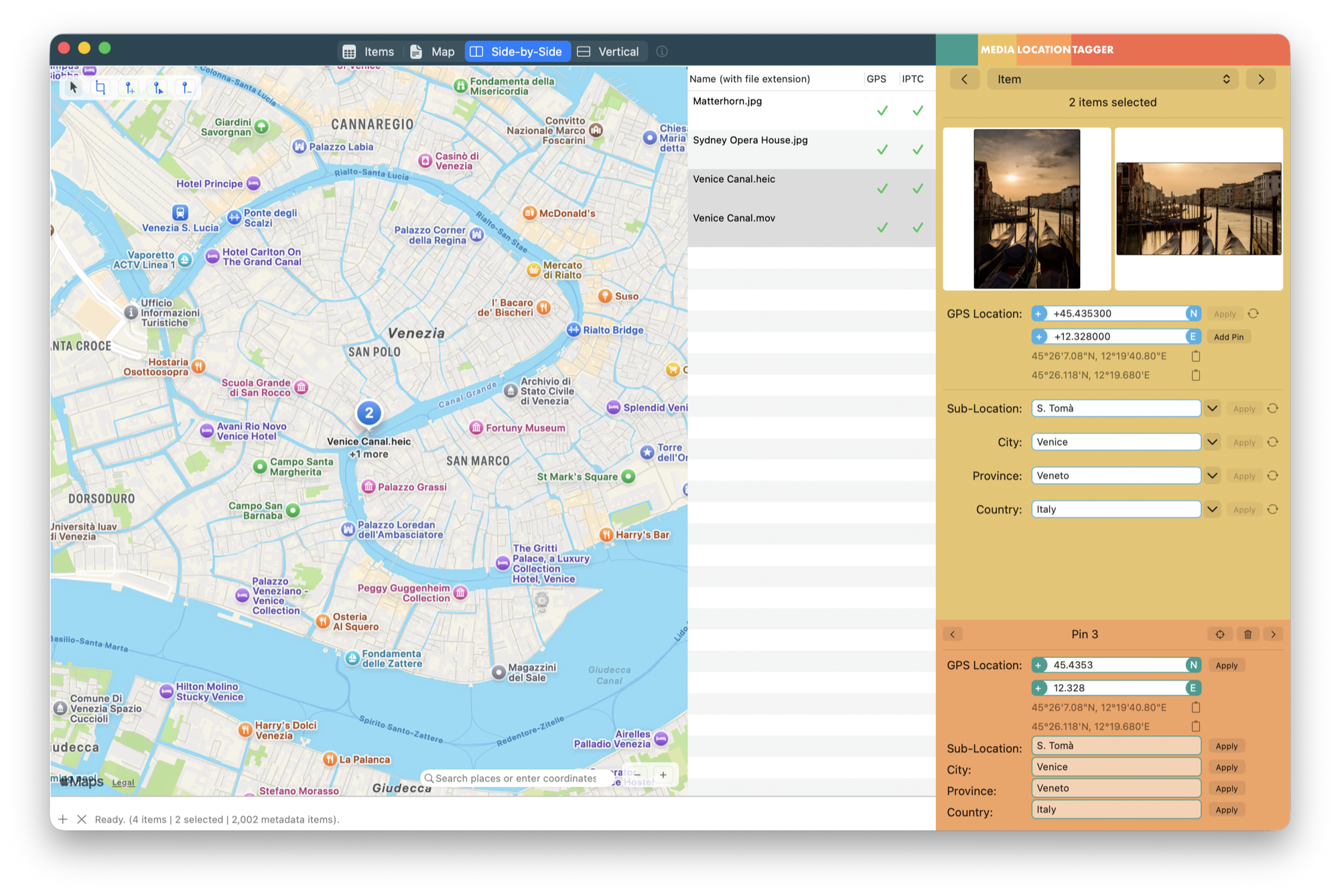The width and height of the screenshot is (1340, 896).
Task: Center map on Pin 3 crosshair icon
Action: coord(1220,634)
